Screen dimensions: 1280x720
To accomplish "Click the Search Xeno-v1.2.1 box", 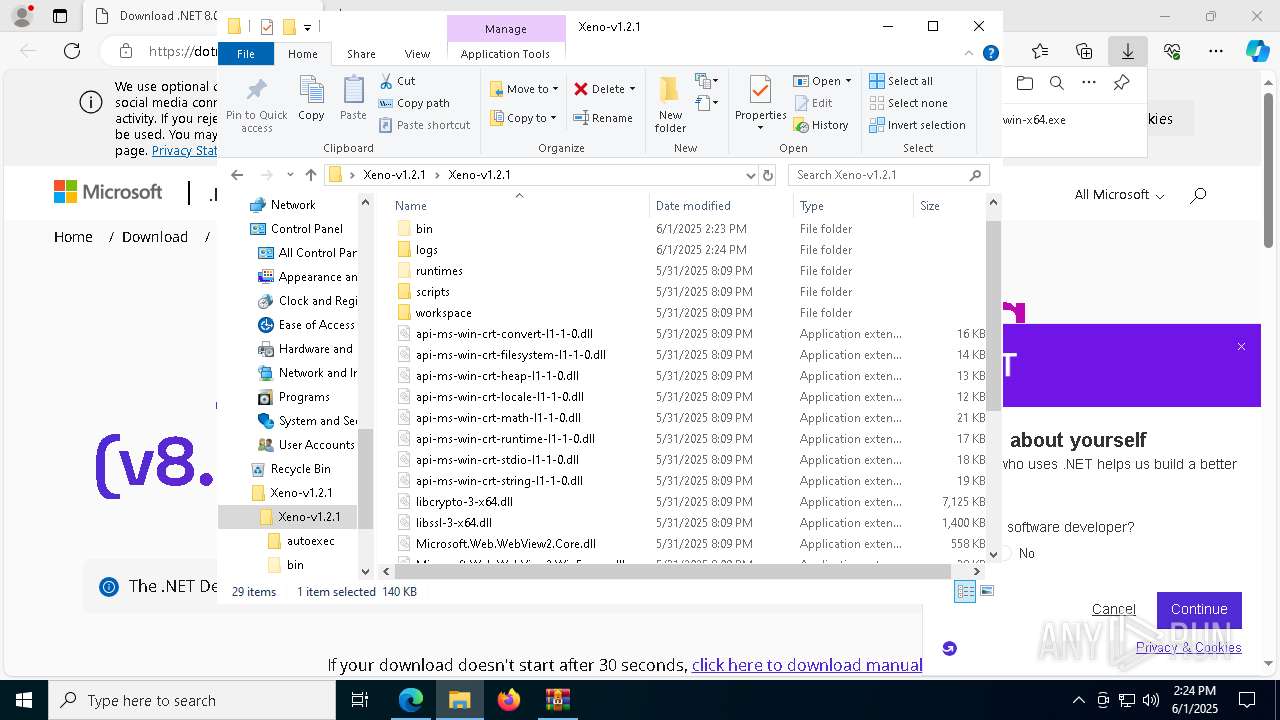I will (x=889, y=175).
